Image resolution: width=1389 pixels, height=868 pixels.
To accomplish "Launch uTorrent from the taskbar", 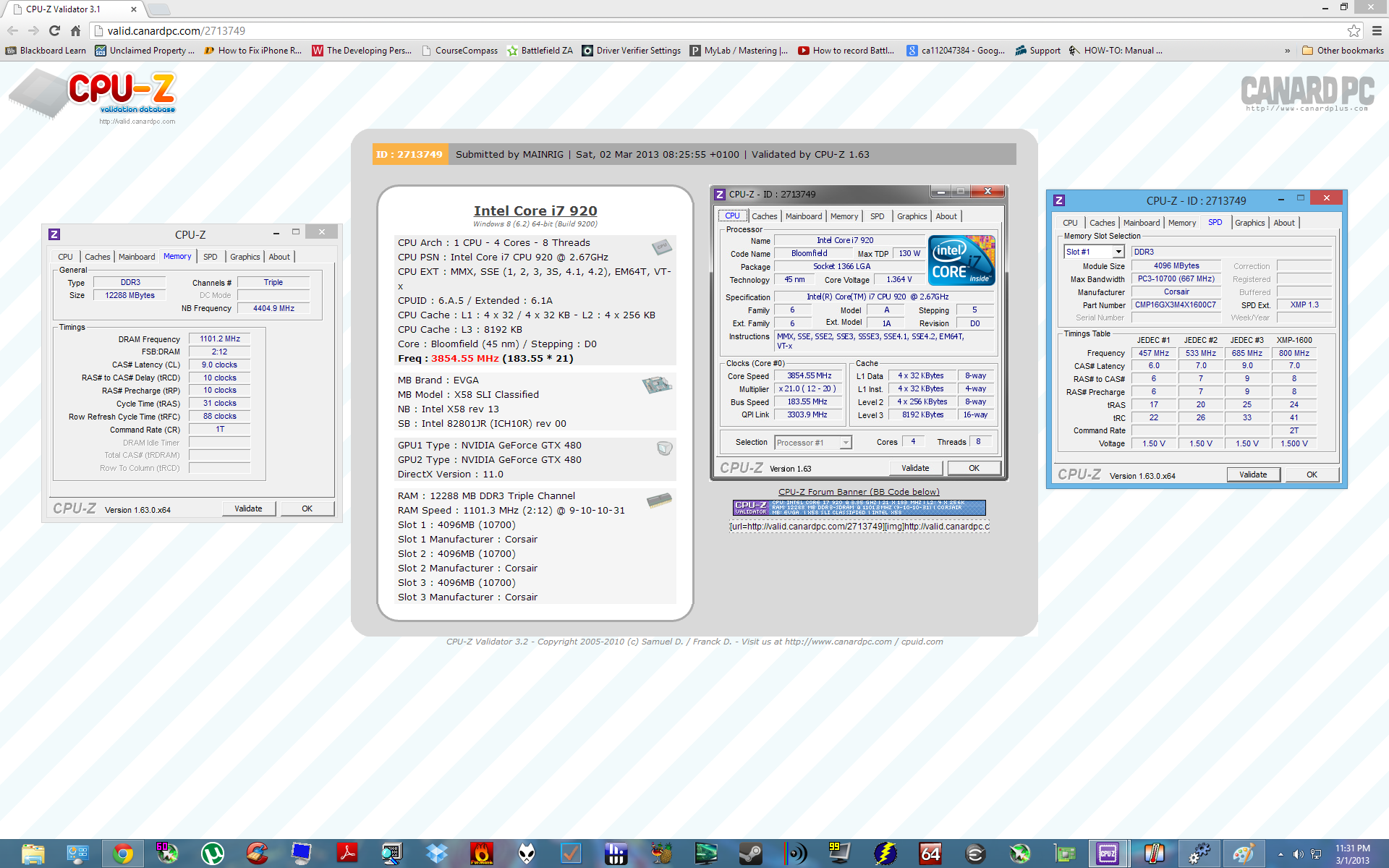I will point(212,854).
